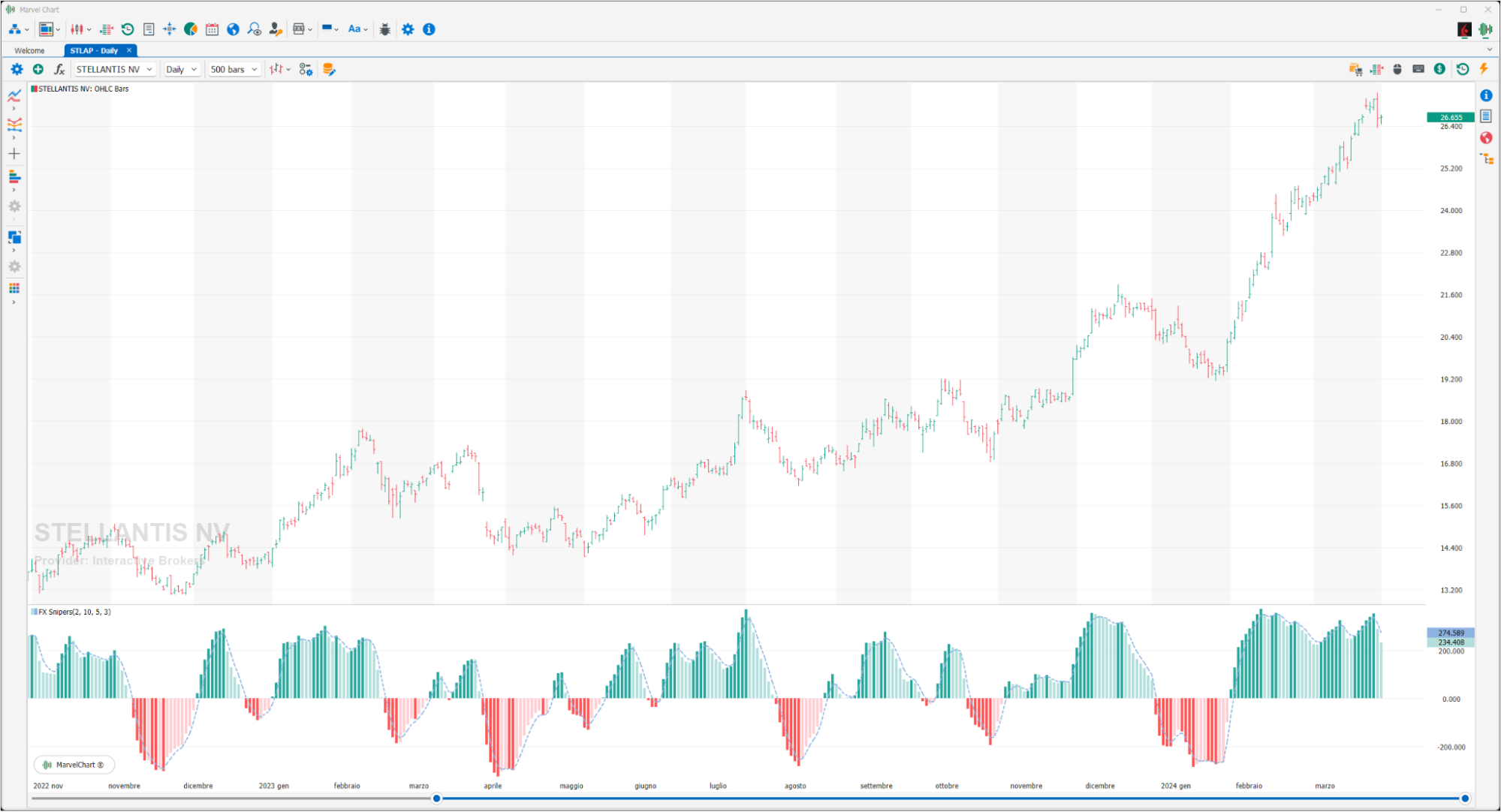Close the STLAP - Daily tab
Viewport: 1501px width, 812px height.
coord(129,50)
